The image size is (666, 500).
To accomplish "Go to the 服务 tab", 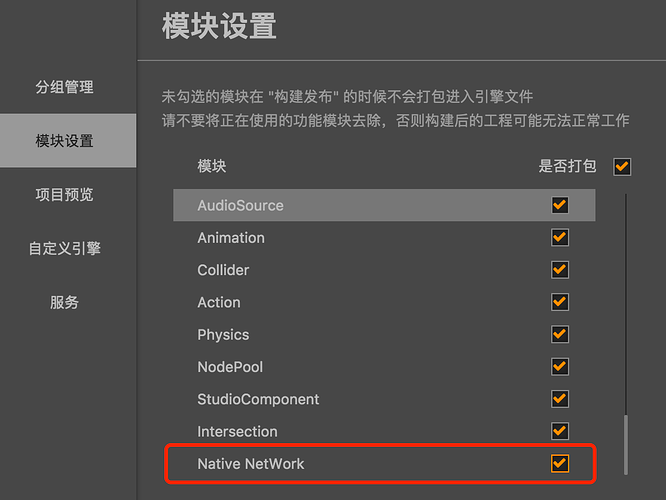I will click(x=64, y=302).
